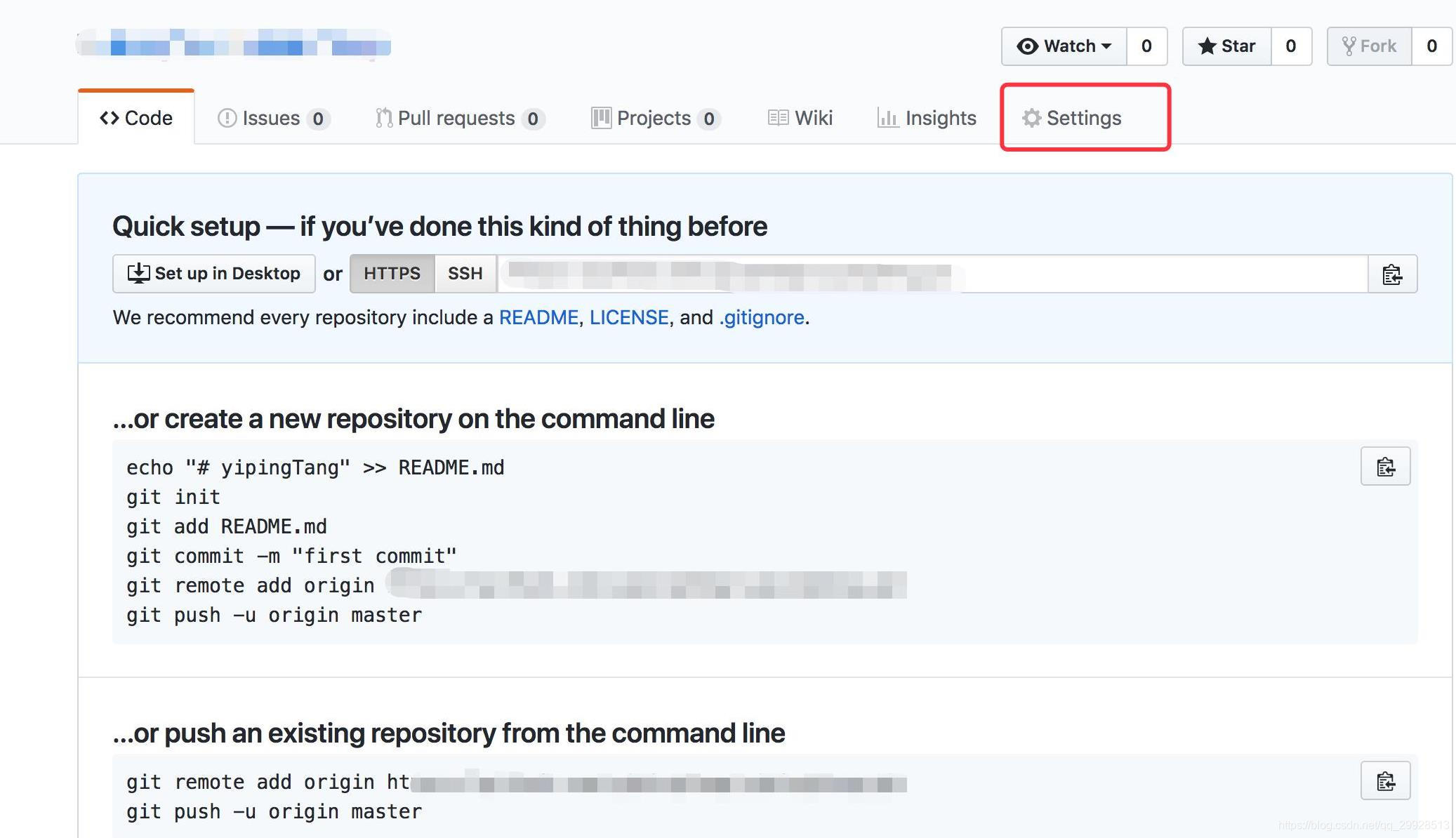Star this repository
Viewport: 1456px width, 838px height.
[x=1226, y=46]
